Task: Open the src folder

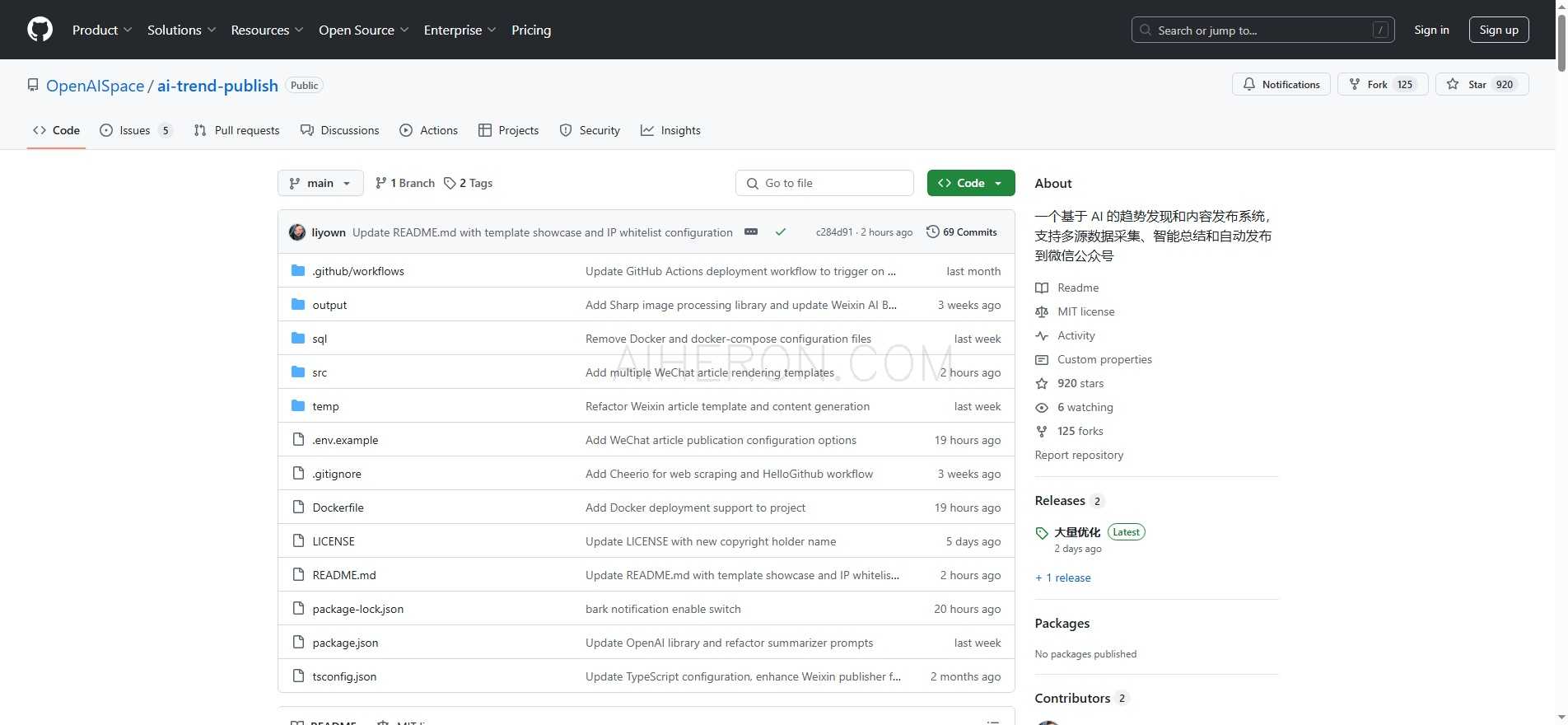Action: (x=320, y=372)
